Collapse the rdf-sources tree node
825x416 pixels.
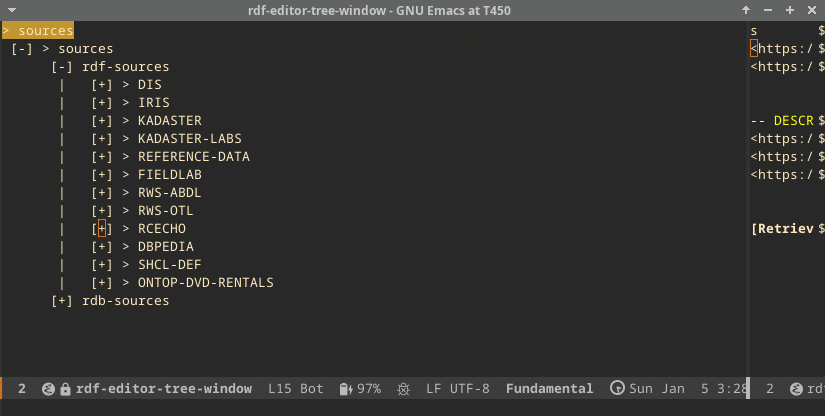tap(61, 67)
